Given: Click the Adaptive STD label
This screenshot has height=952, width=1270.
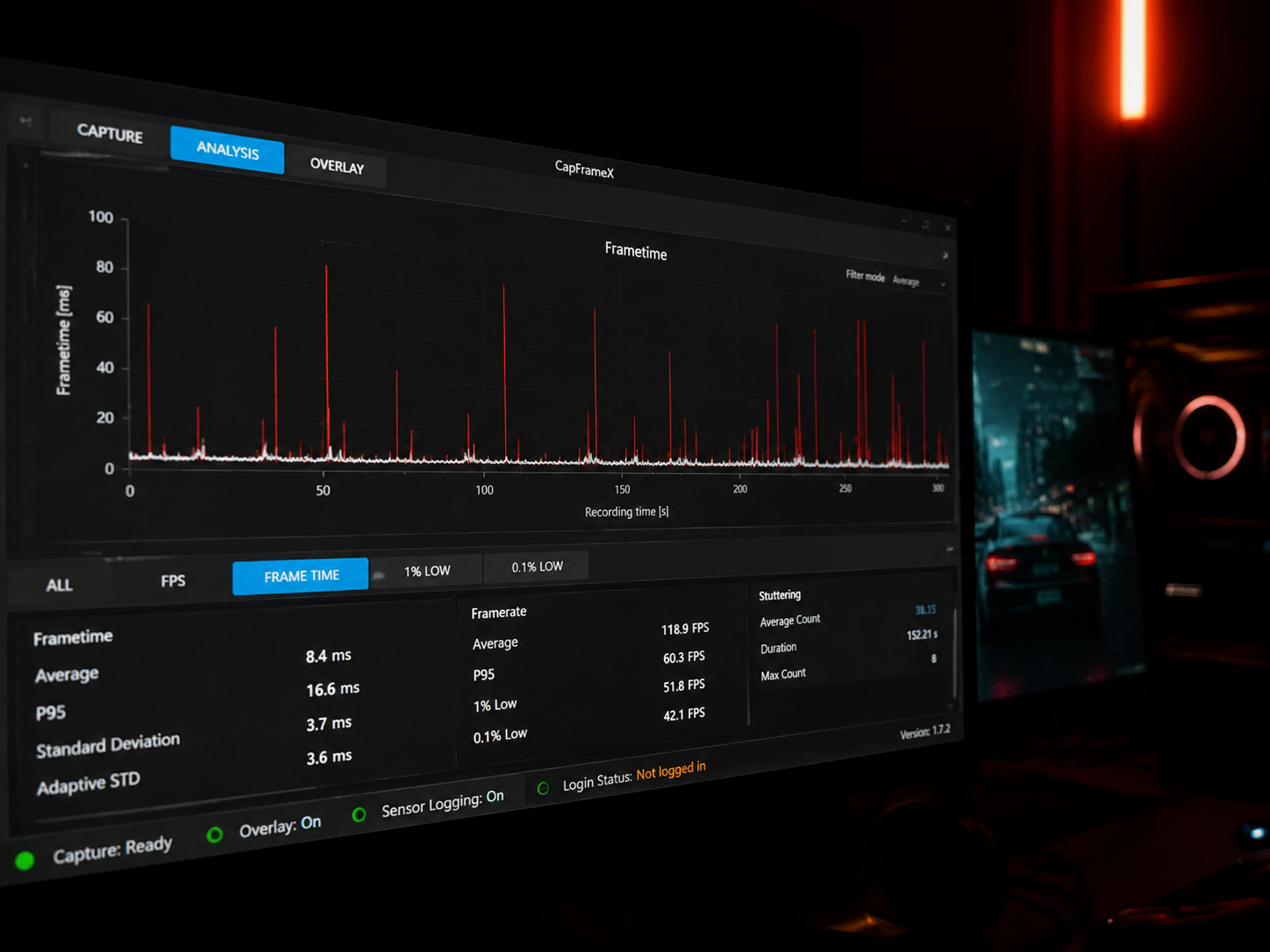Looking at the screenshot, I should pyautogui.click(x=88, y=784).
